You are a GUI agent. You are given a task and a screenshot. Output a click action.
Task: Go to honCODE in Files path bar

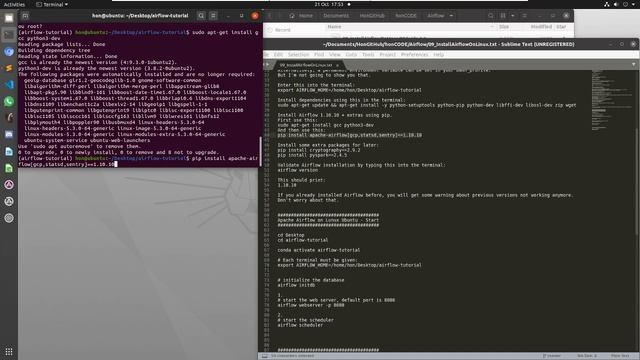coord(406,16)
